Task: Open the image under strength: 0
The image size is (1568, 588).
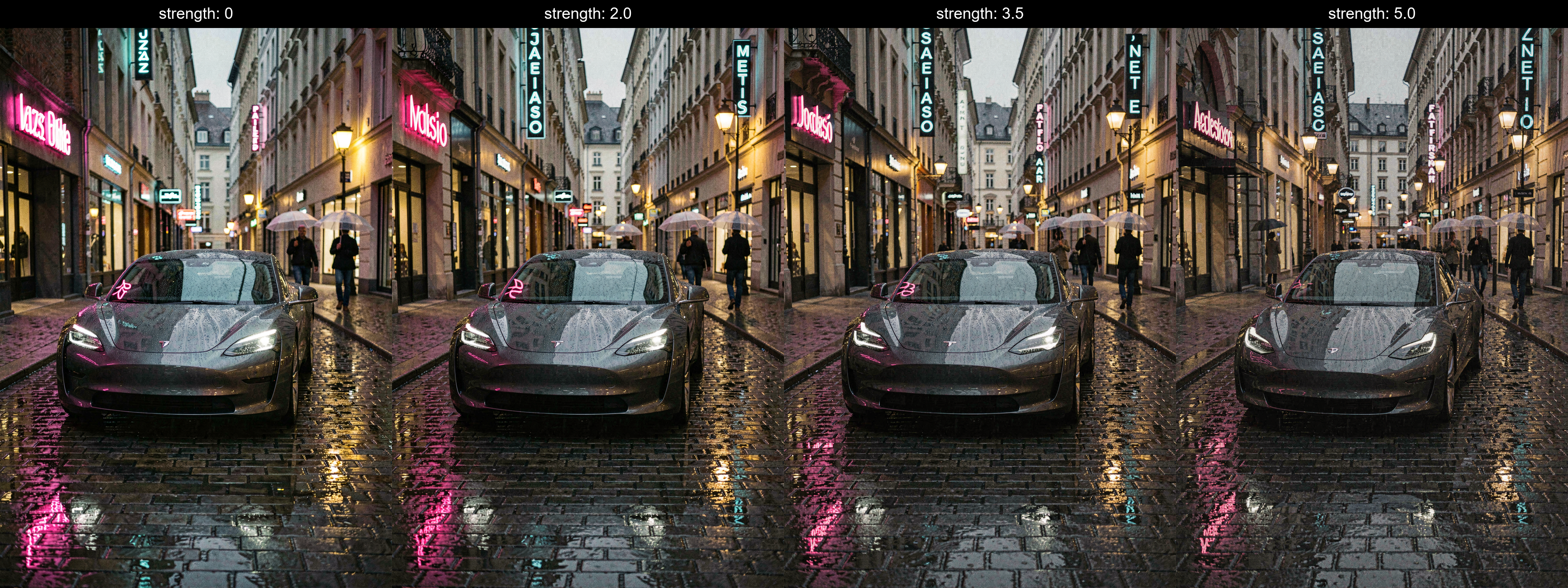Action: coord(196,308)
